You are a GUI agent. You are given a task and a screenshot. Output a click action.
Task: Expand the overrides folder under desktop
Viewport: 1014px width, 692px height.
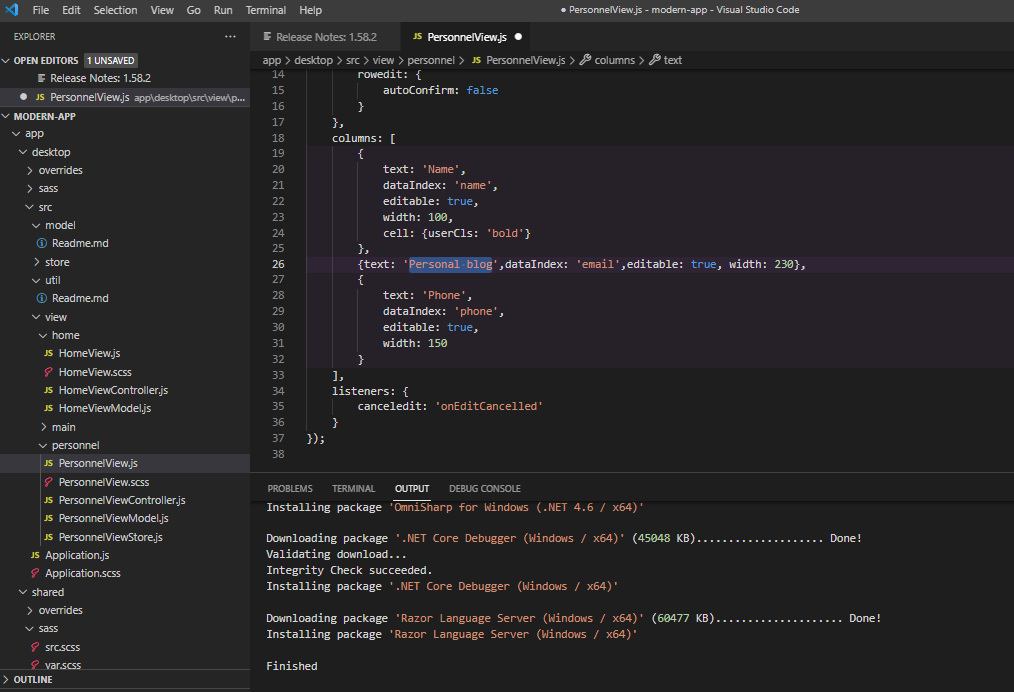coord(30,170)
